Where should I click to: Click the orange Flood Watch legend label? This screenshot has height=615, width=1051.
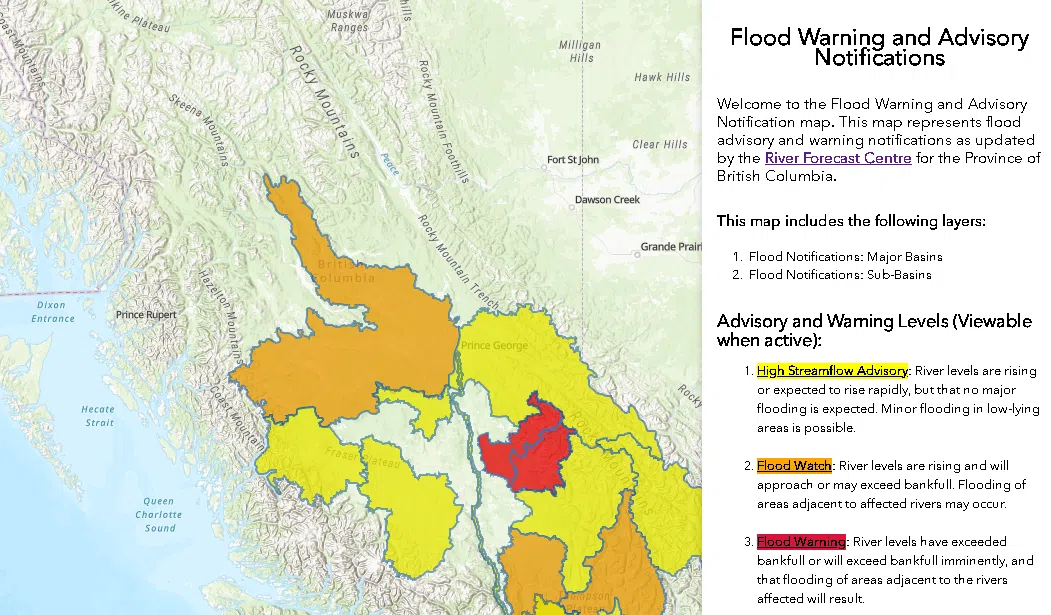(x=794, y=466)
